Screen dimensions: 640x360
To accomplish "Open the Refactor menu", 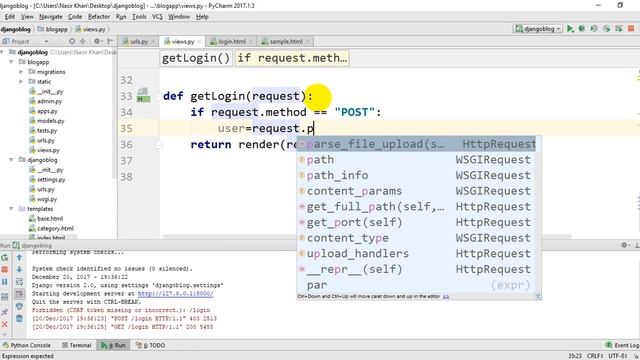I will point(99,17).
